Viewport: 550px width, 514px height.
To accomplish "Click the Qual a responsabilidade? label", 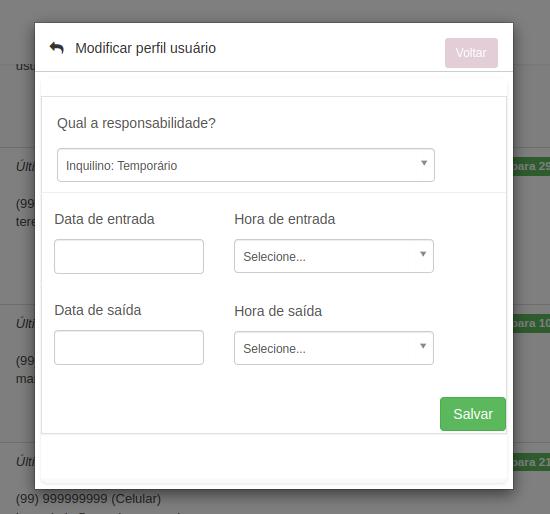I will tap(136, 123).
